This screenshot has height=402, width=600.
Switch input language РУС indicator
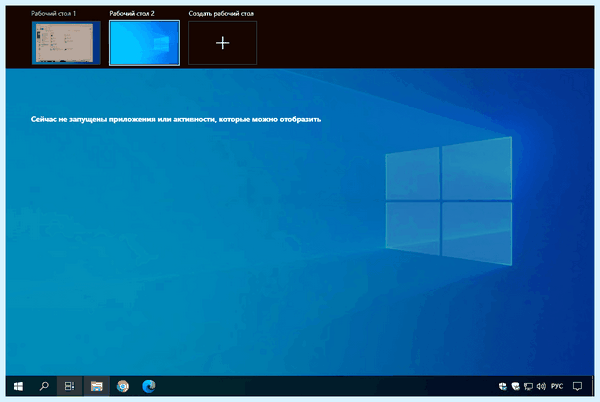(557, 386)
